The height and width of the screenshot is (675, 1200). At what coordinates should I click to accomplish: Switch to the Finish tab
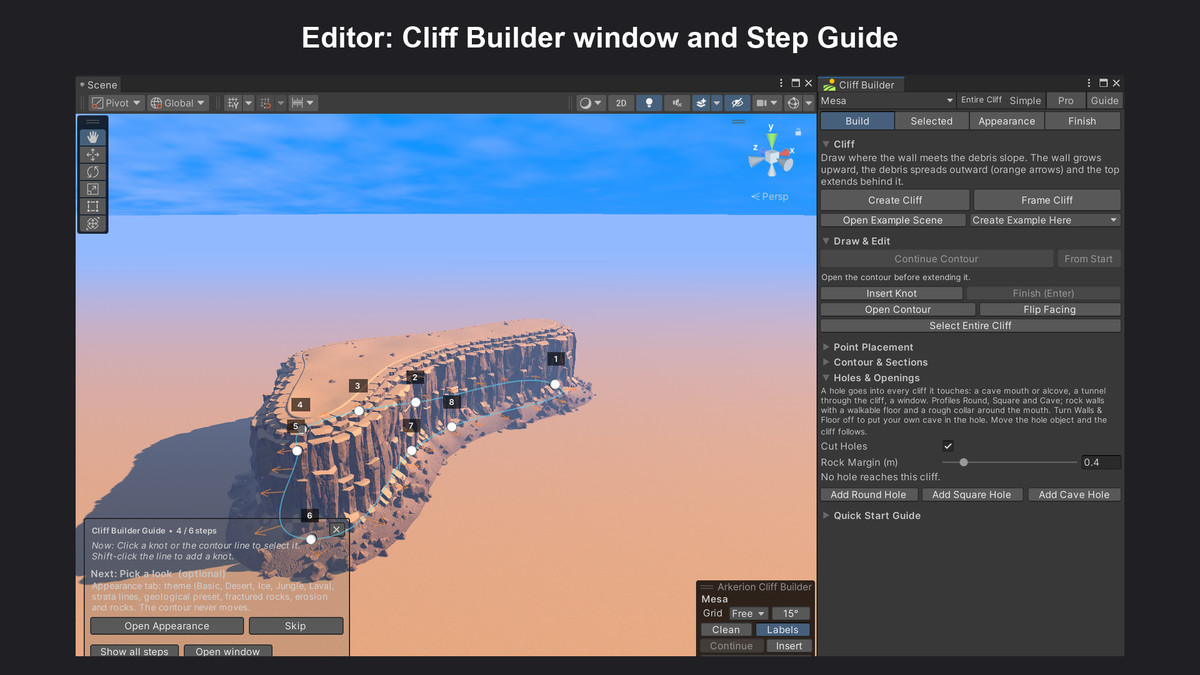1082,121
